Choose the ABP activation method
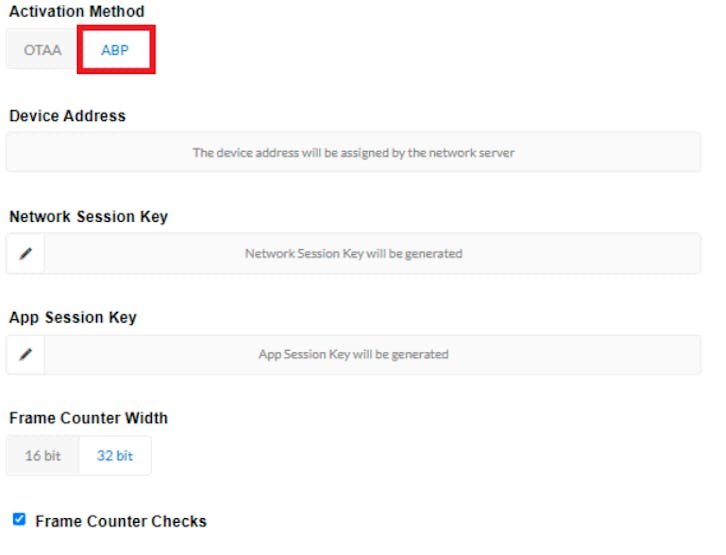The height and width of the screenshot is (555, 726). pyautogui.click(x=115, y=49)
